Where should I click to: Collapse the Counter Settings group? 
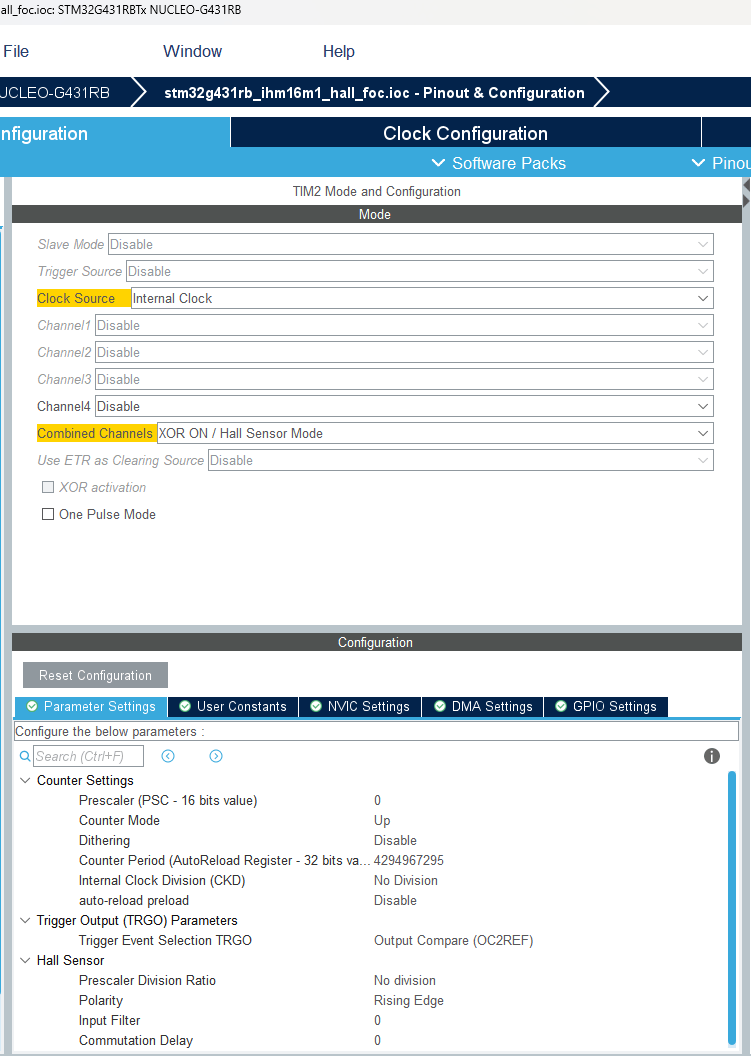25,780
